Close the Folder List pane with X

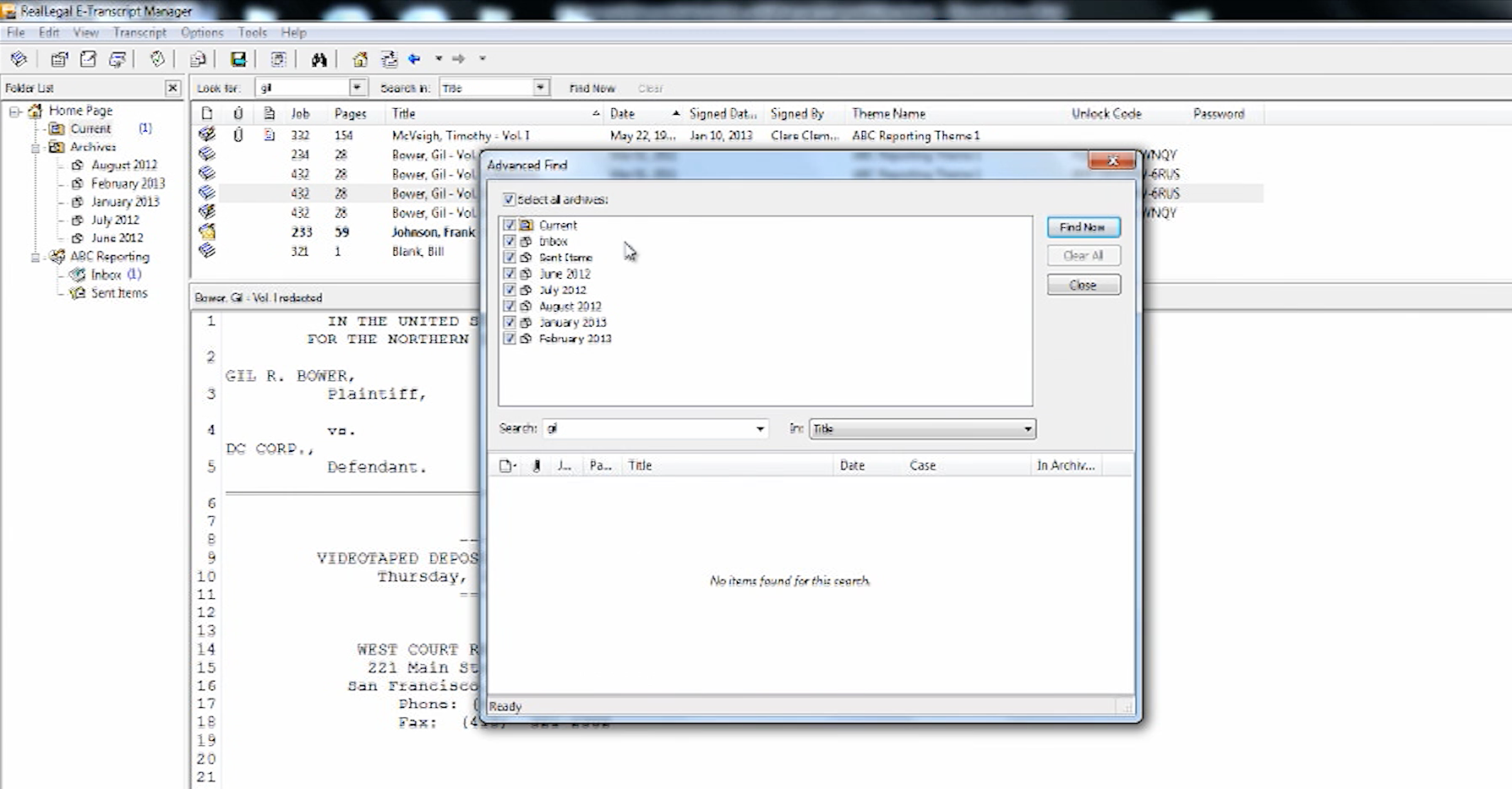click(172, 88)
